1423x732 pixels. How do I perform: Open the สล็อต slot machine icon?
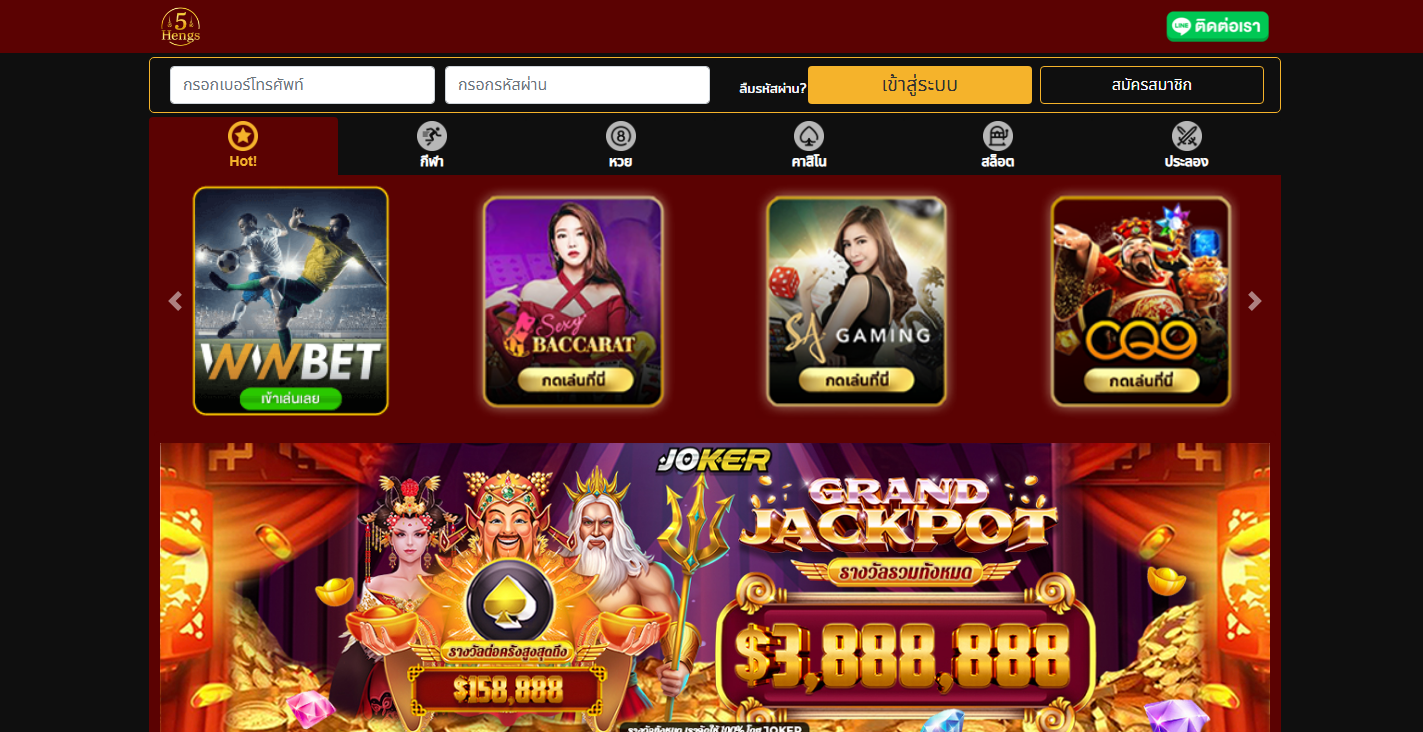[x=998, y=136]
